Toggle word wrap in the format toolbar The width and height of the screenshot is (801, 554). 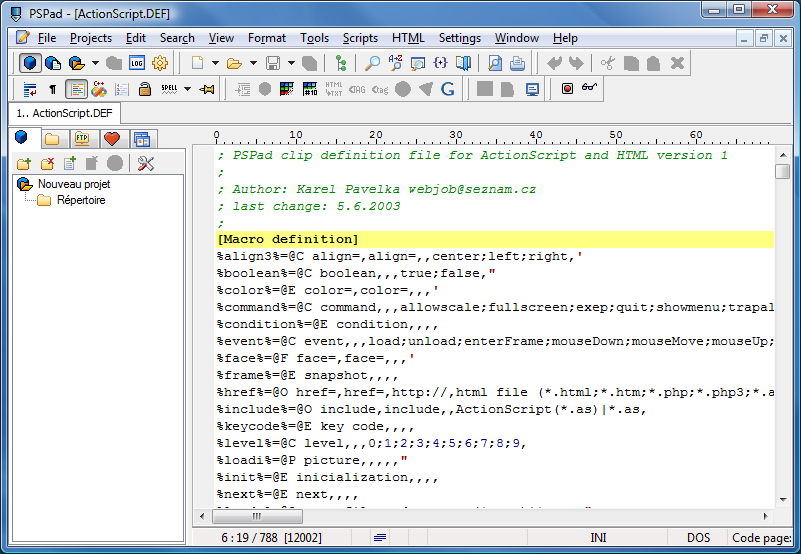pos(29,89)
